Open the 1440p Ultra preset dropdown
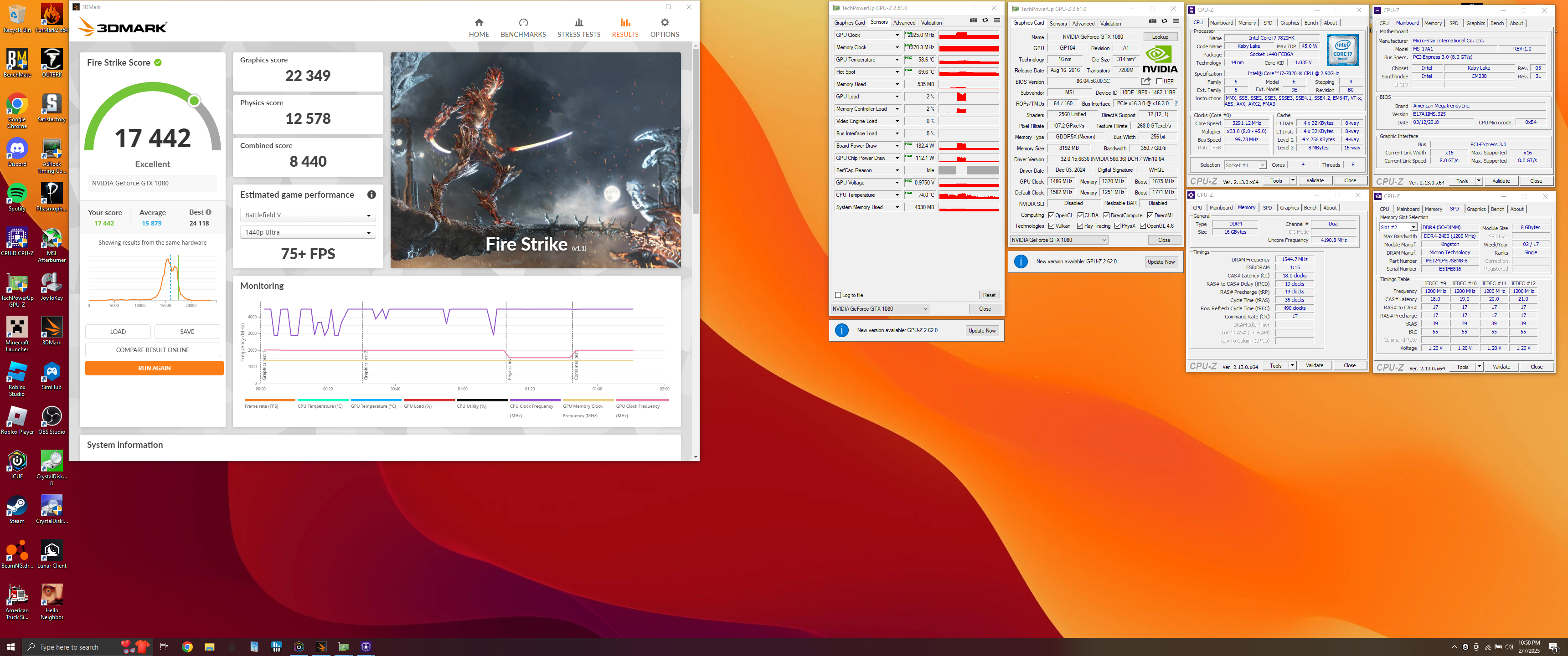Viewport: 1568px width, 656px height. click(x=307, y=232)
